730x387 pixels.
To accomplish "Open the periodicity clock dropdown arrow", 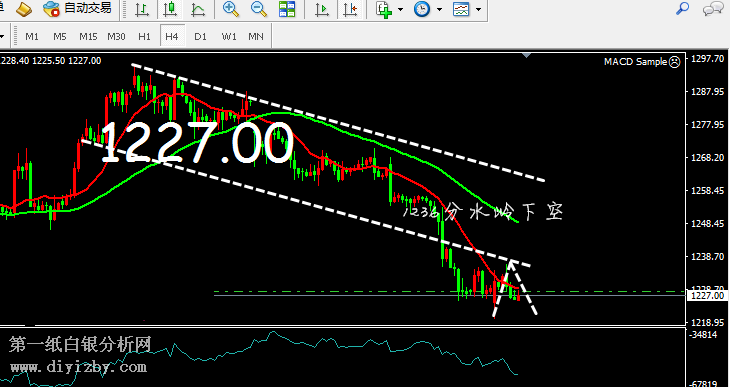I will point(439,9).
